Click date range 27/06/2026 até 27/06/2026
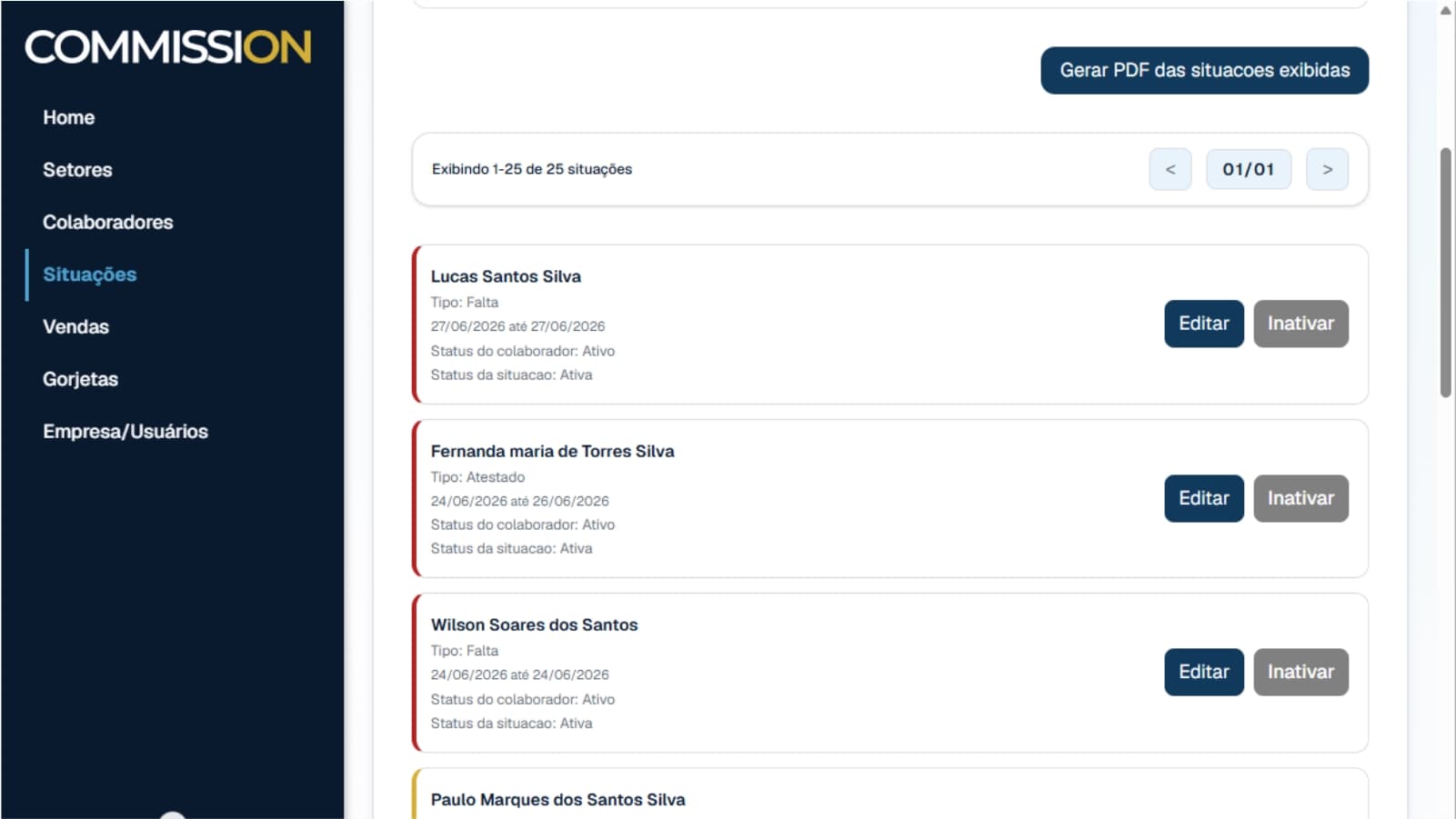Screen dimensions: 1456x819 click(x=517, y=326)
